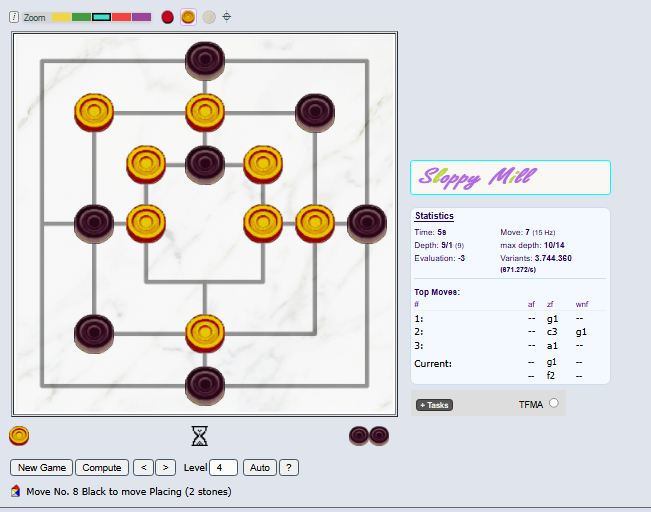Choose the yellow stone style in toolbar
Viewport: 651px width, 512px height.
pos(188,17)
